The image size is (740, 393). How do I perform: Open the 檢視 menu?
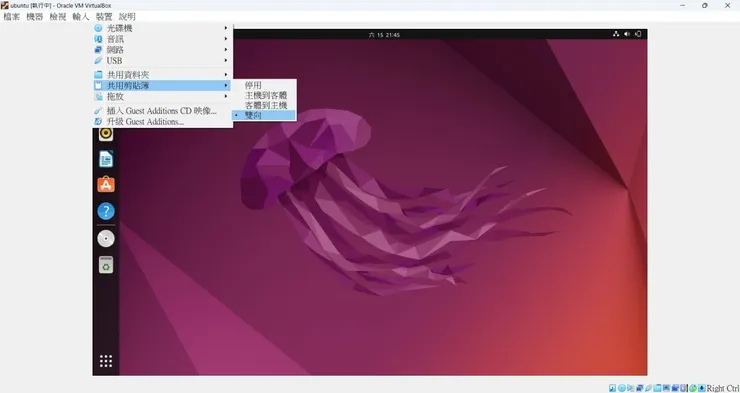tap(58, 17)
